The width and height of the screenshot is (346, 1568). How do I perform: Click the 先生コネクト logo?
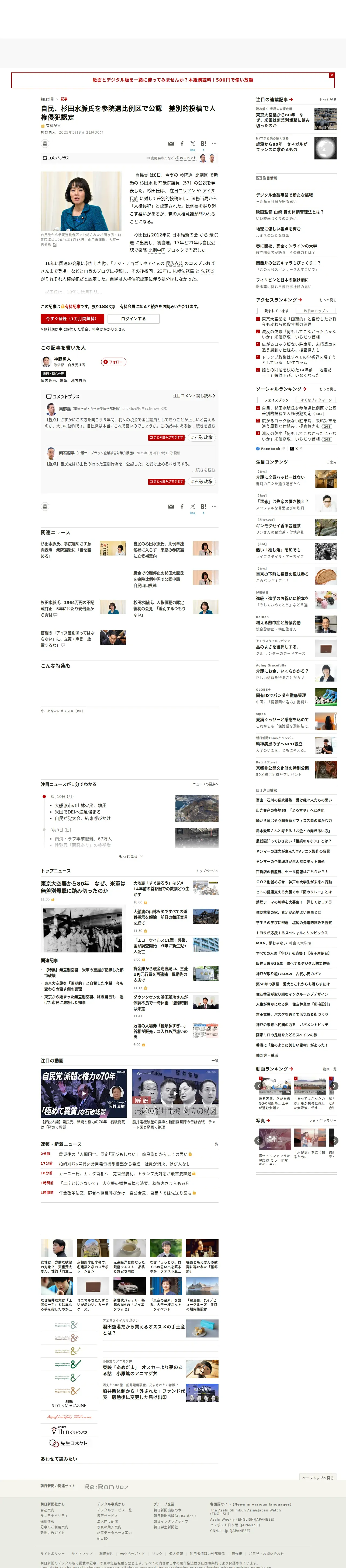click(69, 1443)
